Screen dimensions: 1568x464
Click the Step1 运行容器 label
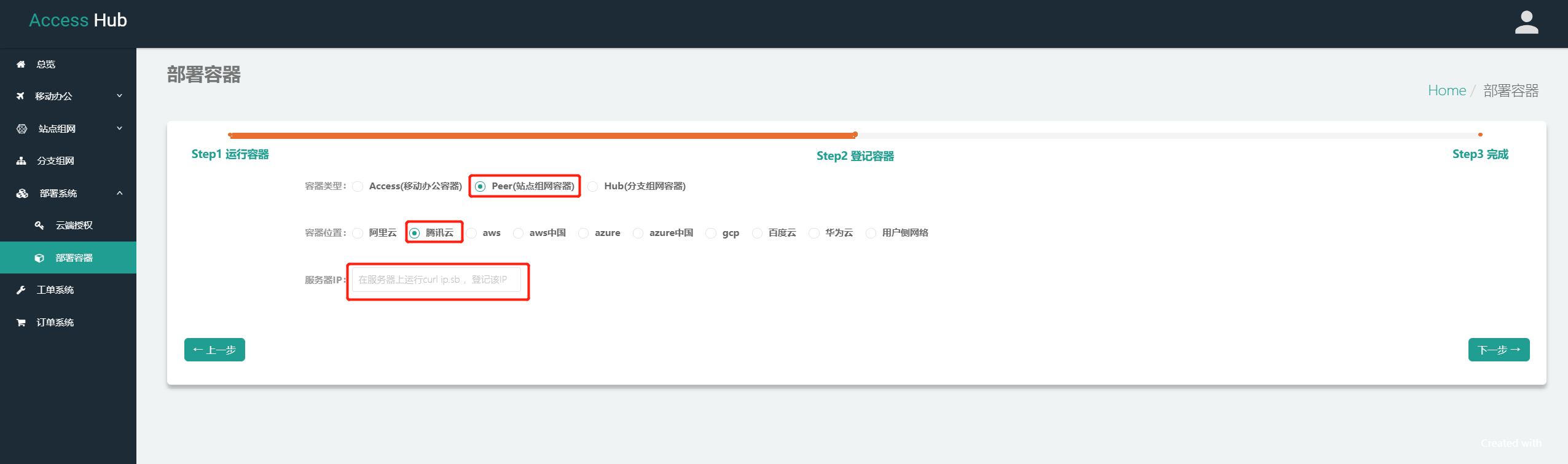pos(230,154)
